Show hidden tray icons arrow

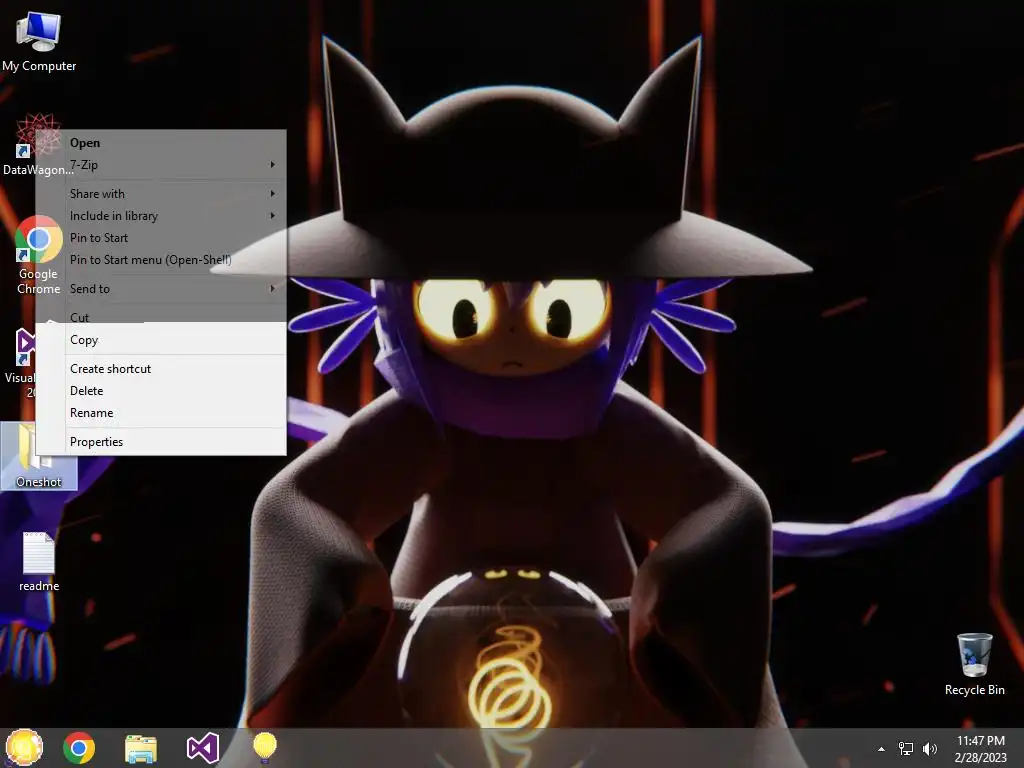pyautogui.click(x=881, y=749)
